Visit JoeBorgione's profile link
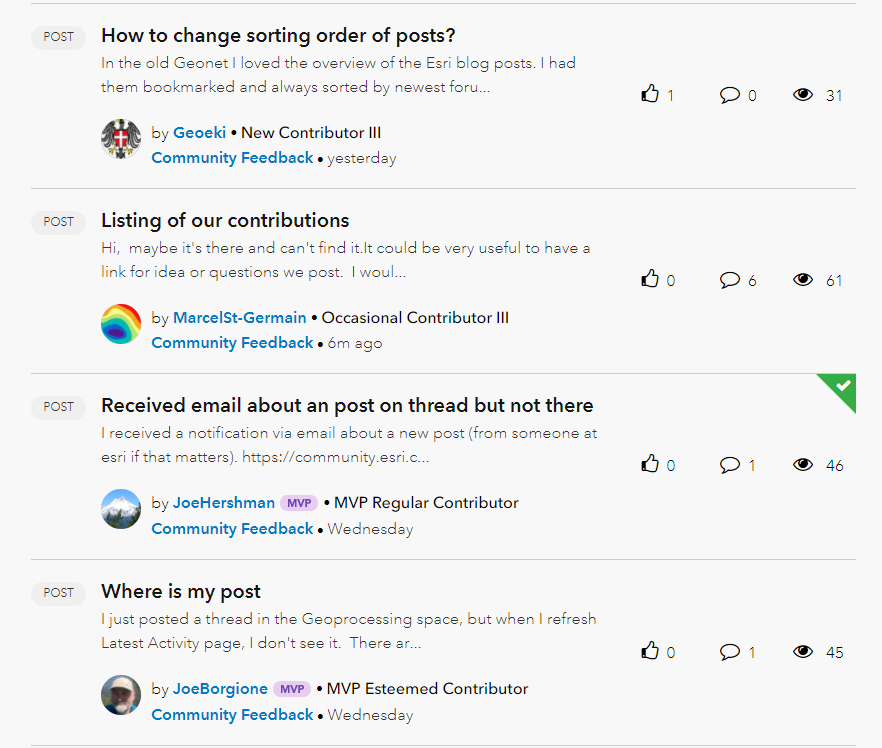This screenshot has width=882, height=748. pyautogui.click(x=220, y=689)
